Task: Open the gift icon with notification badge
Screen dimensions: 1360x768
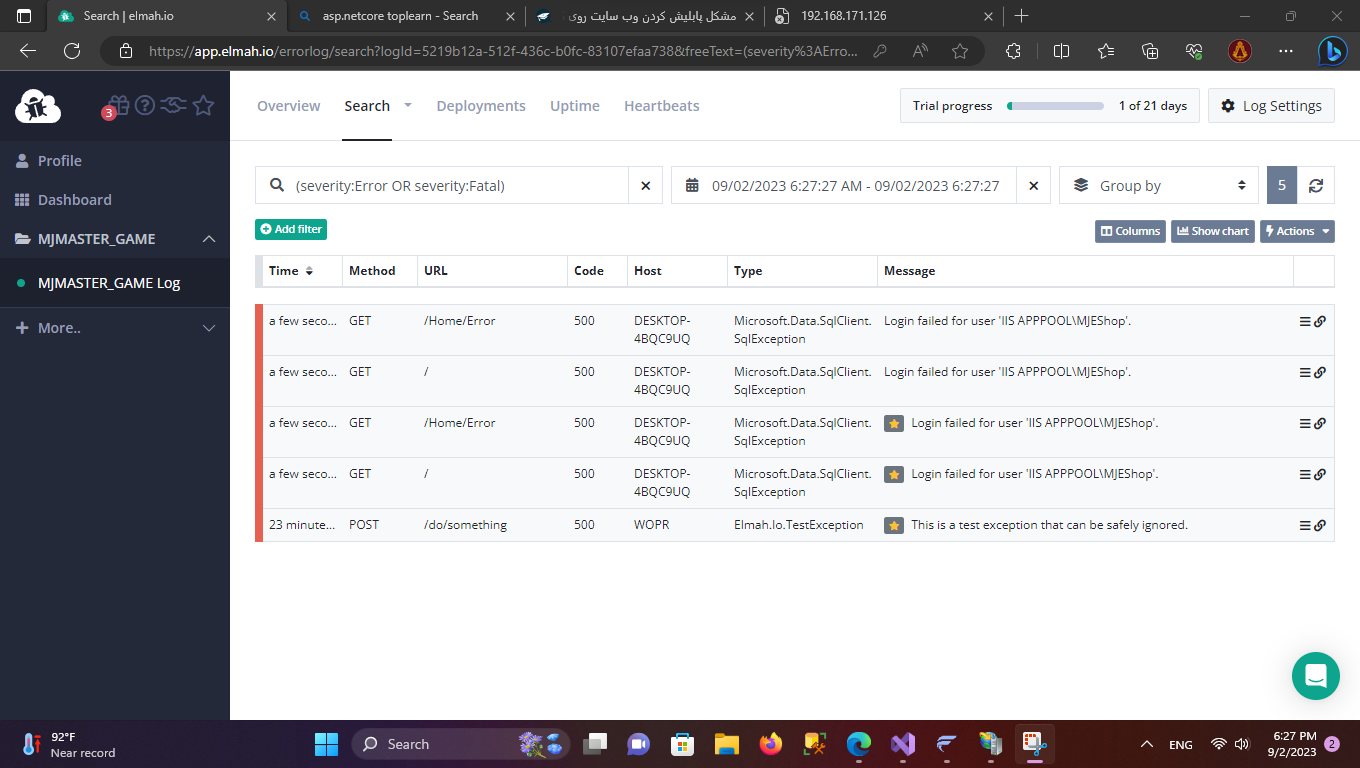Action: click(117, 105)
